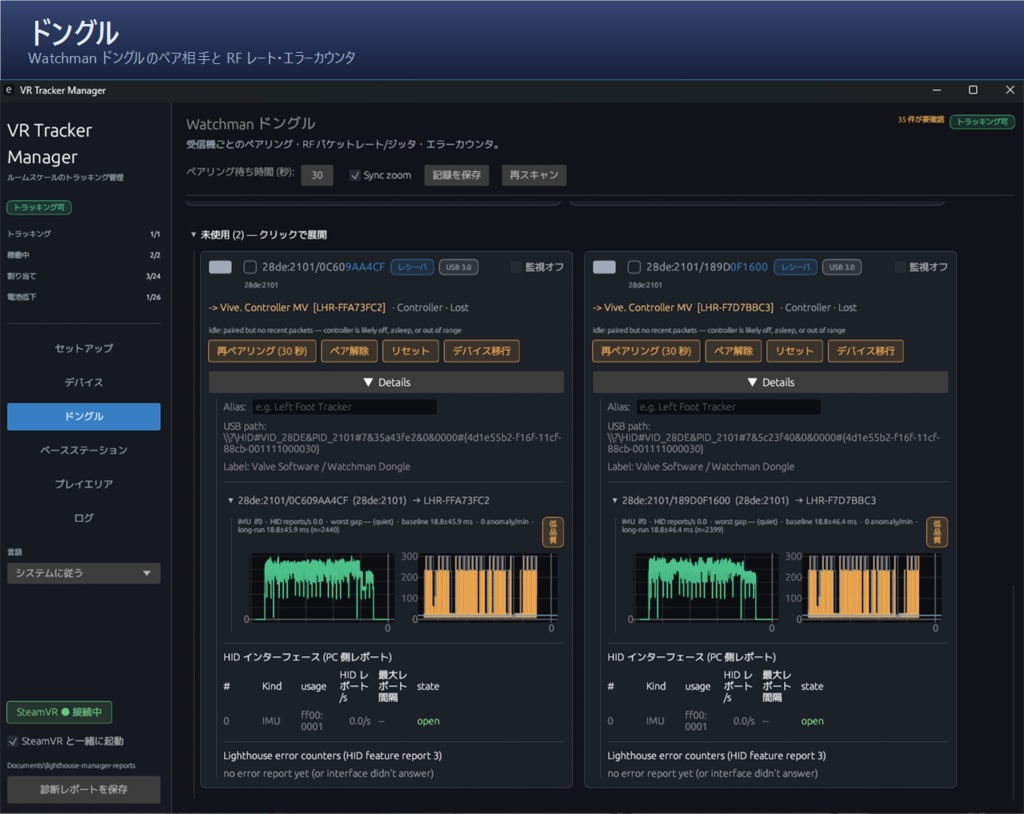Click 診断レポートを保存 button
1024x814 pixels.
click(x=84, y=789)
